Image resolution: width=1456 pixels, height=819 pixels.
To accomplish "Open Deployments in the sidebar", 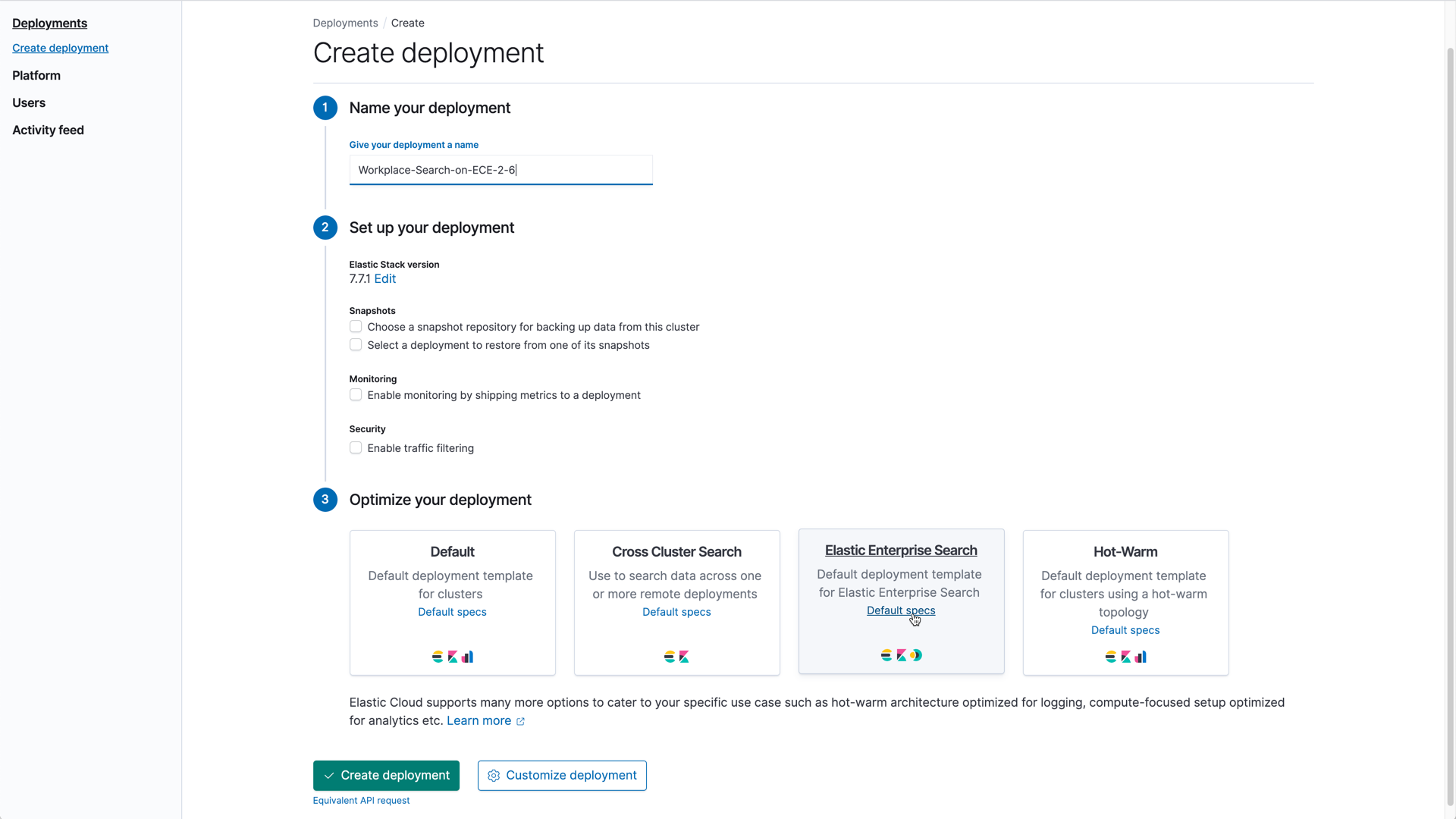I will click(x=49, y=24).
